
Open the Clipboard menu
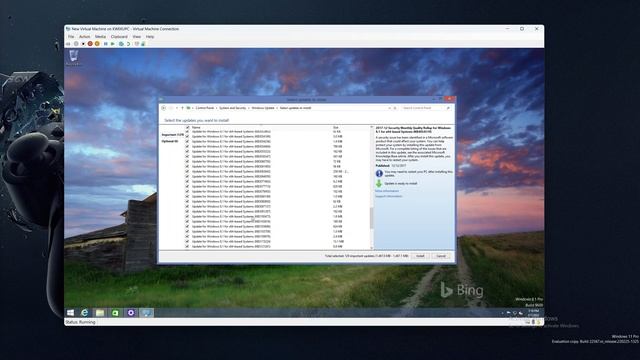[119, 37]
